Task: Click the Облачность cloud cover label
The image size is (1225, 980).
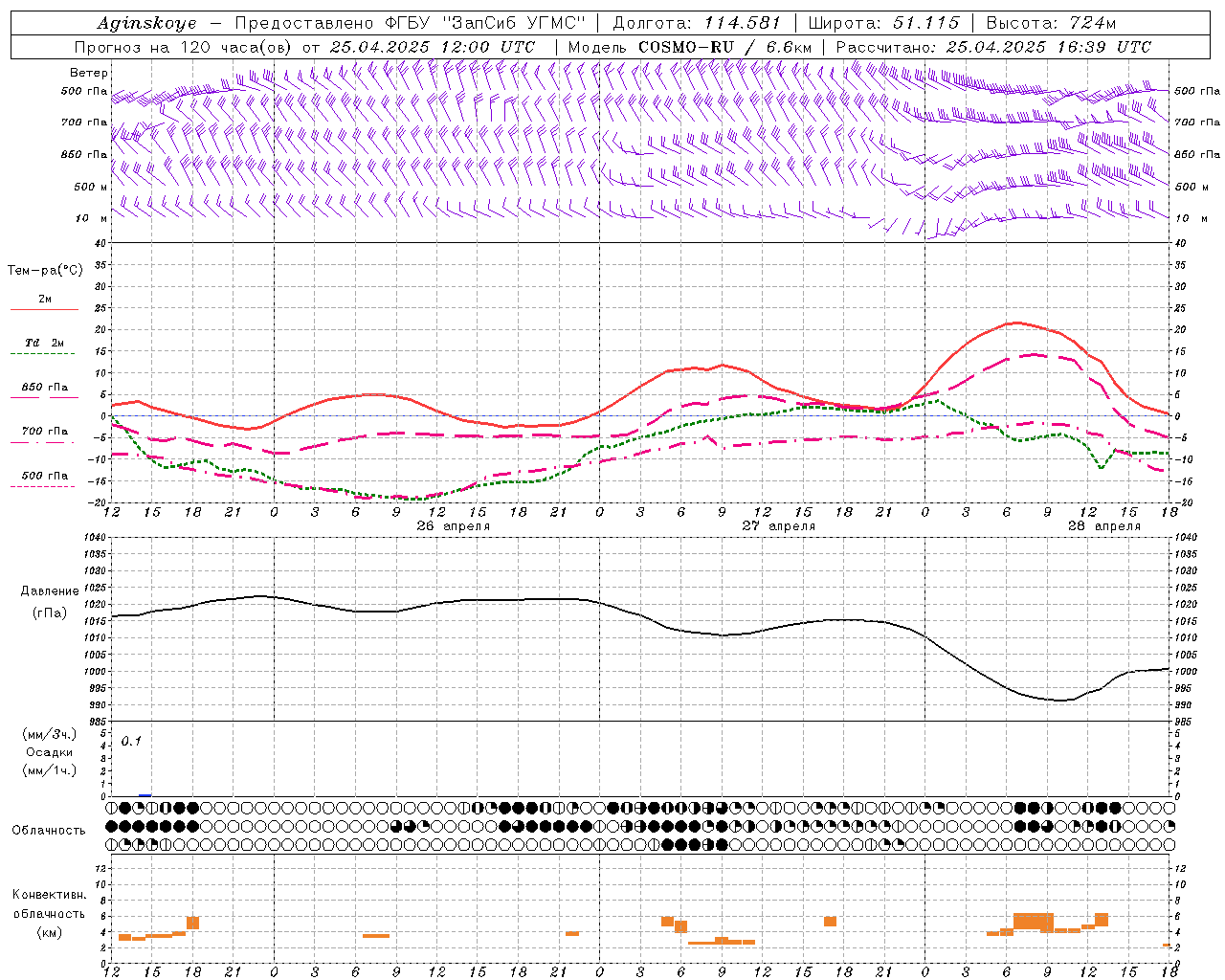Action: pos(49,830)
